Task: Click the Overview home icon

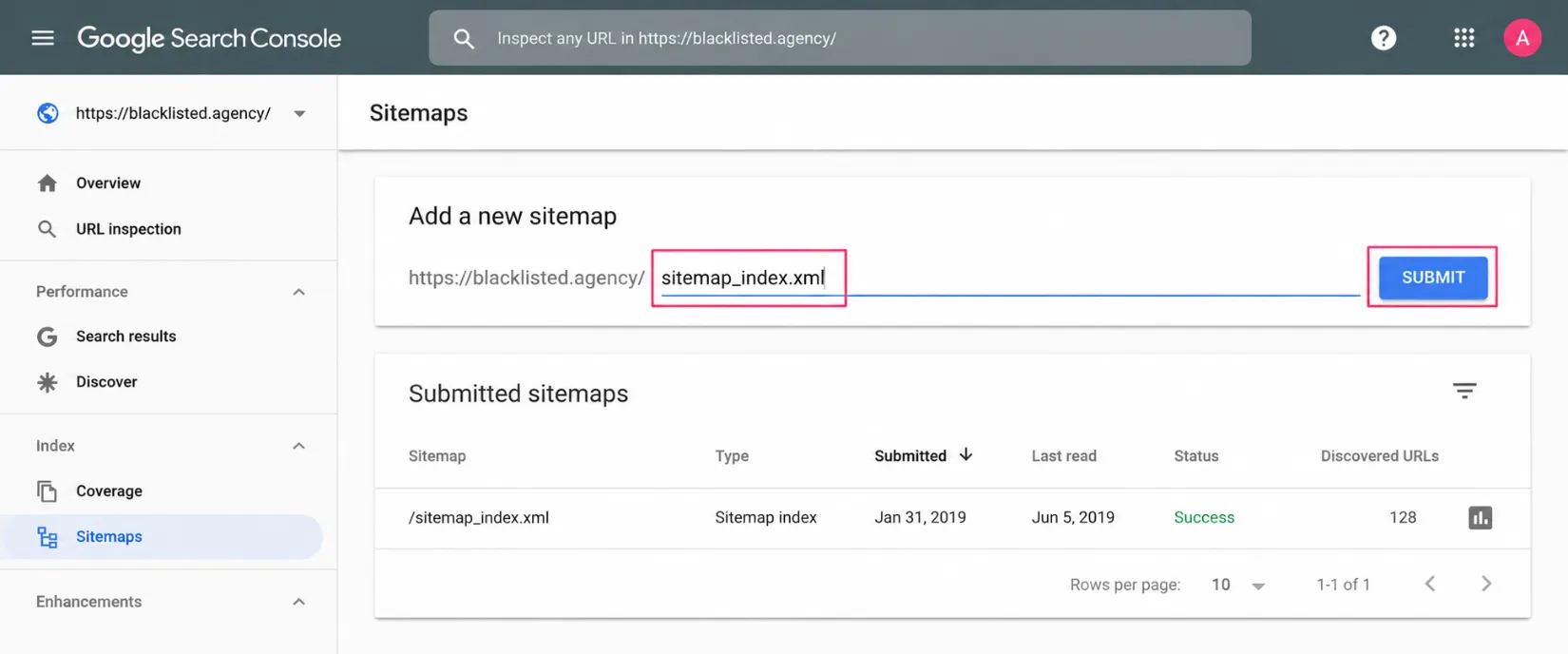Action: 47,183
